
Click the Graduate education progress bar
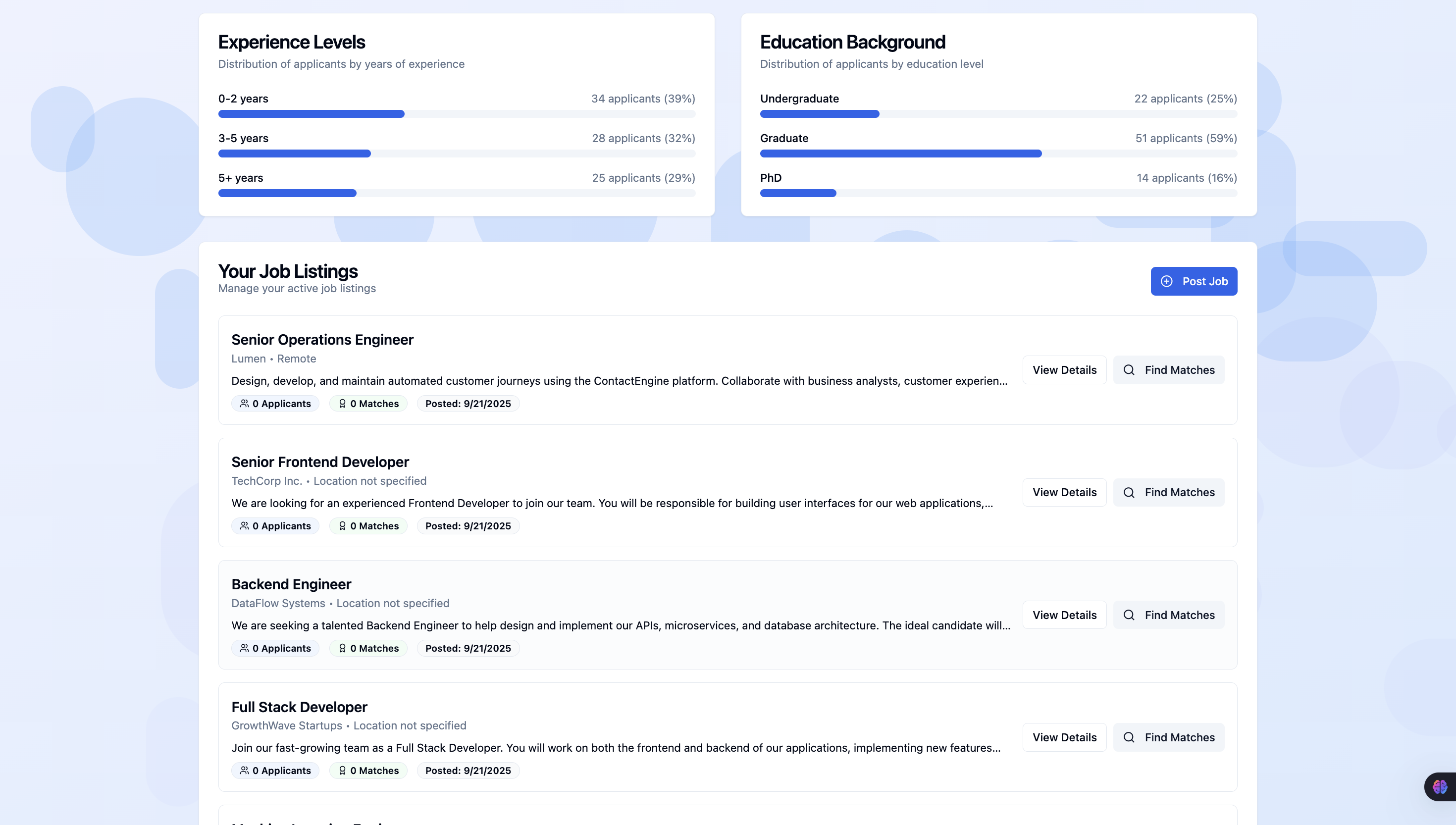tap(998, 154)
